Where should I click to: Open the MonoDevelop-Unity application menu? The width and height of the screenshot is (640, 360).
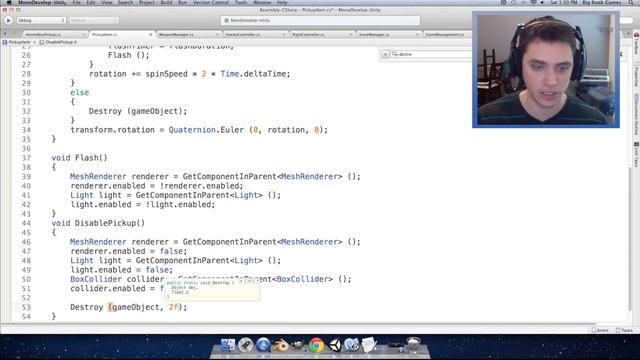pyautogui.click(x=42, y=2)
